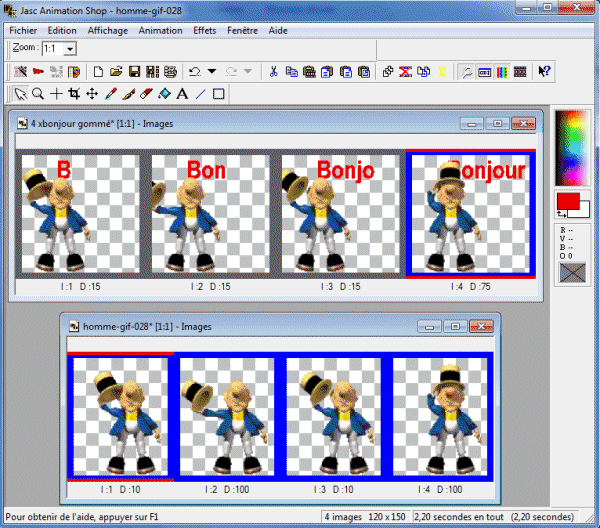Select the Crop tool
600x528 pixels.
74,94
